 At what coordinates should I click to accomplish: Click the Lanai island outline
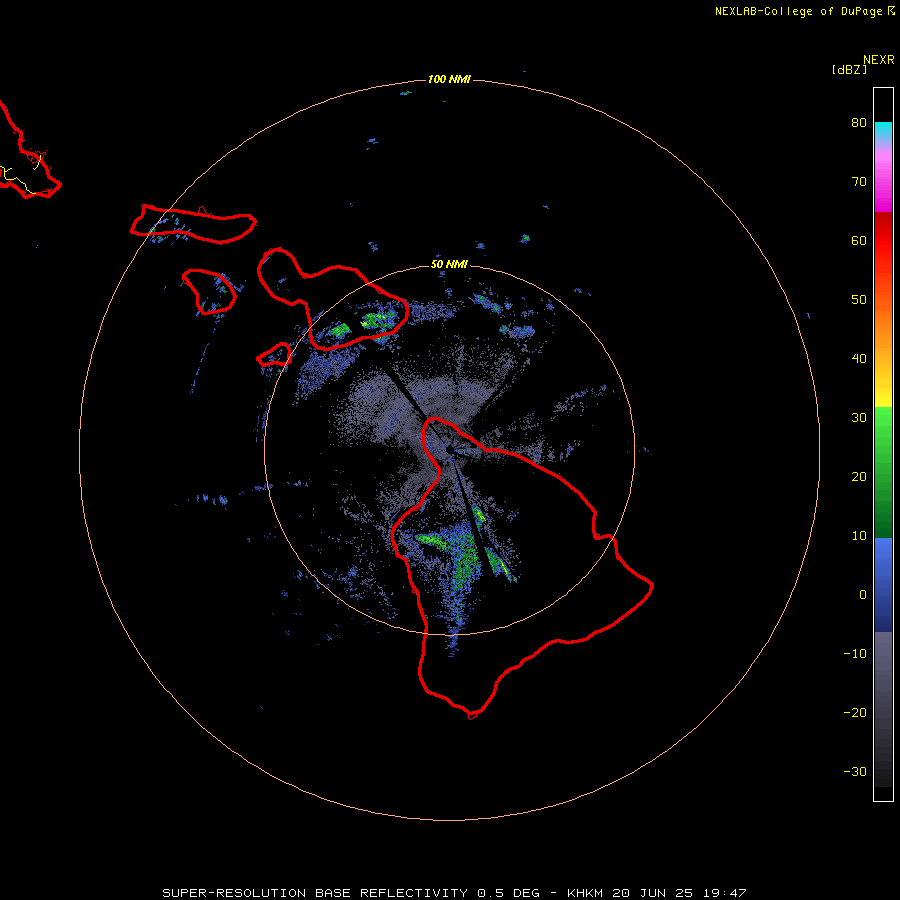pos(210,292)
